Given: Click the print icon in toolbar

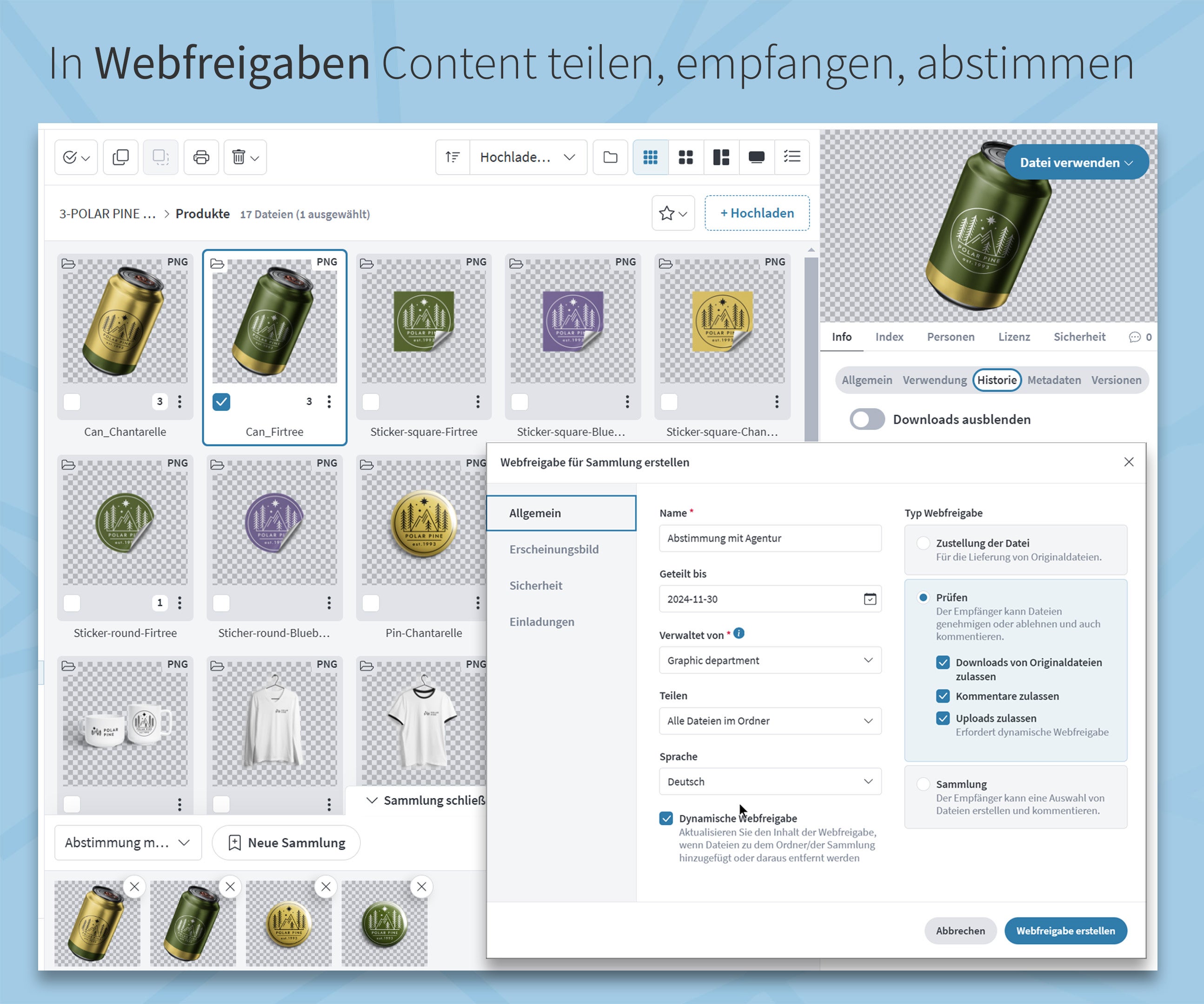Looking at the screenshot, I should point(201,157).
